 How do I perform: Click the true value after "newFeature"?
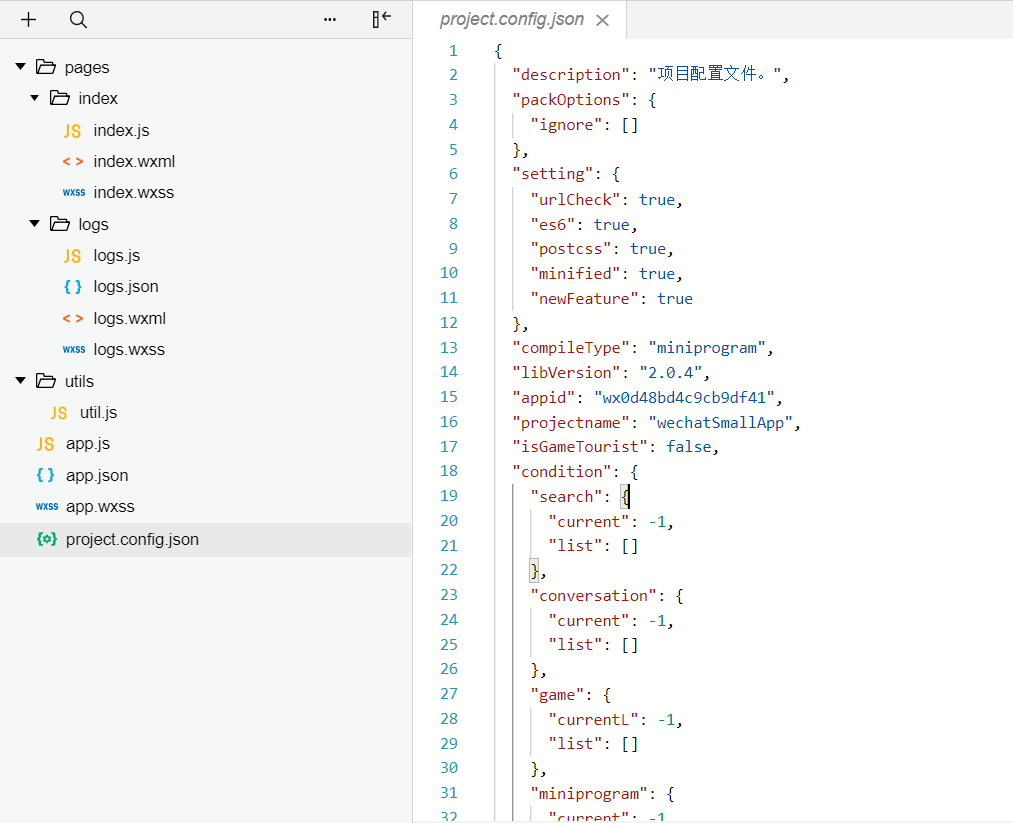pyautogui.click(x=674, y=299)
